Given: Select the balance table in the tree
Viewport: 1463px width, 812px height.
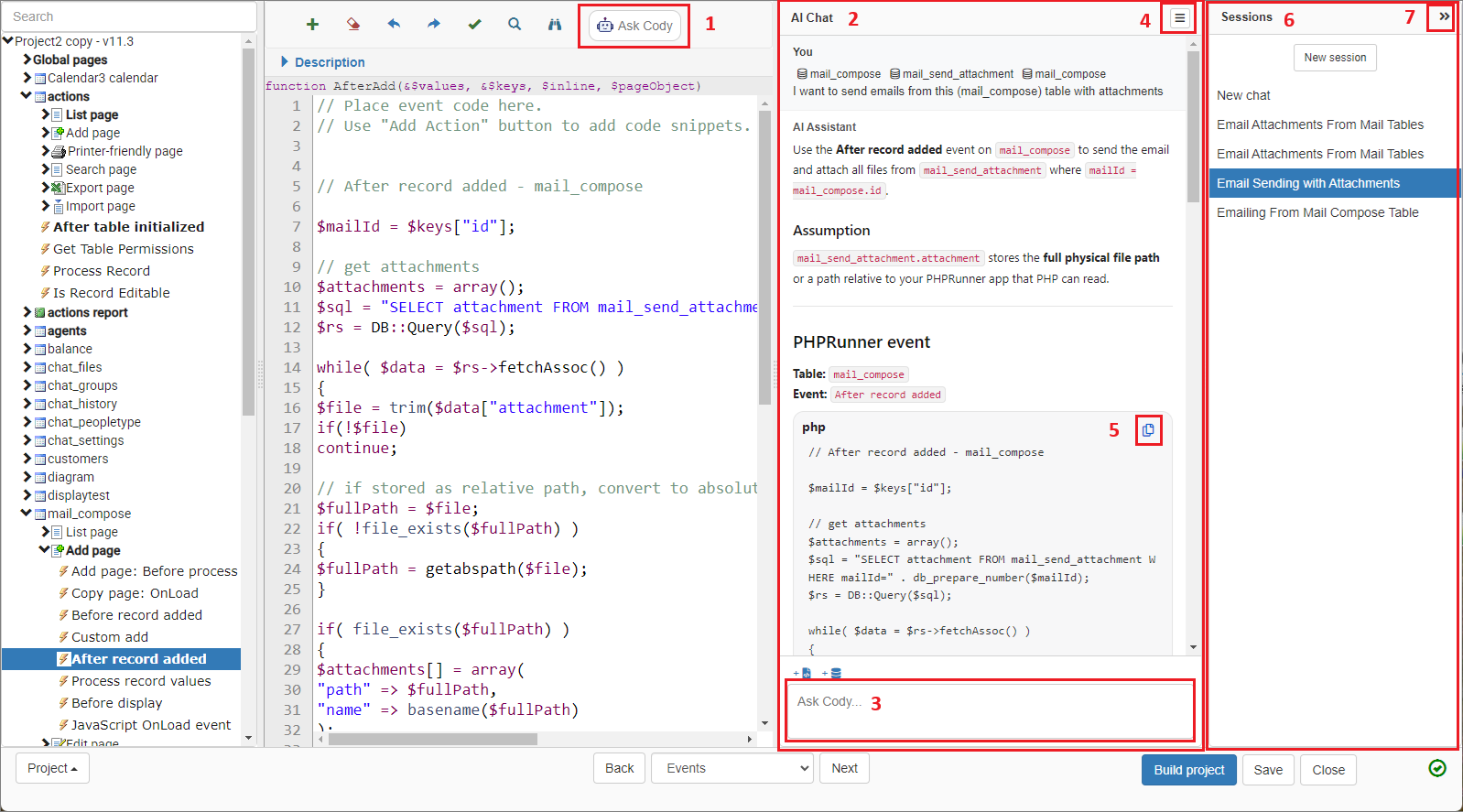Looking at the screenshot, I should point(70,349).
